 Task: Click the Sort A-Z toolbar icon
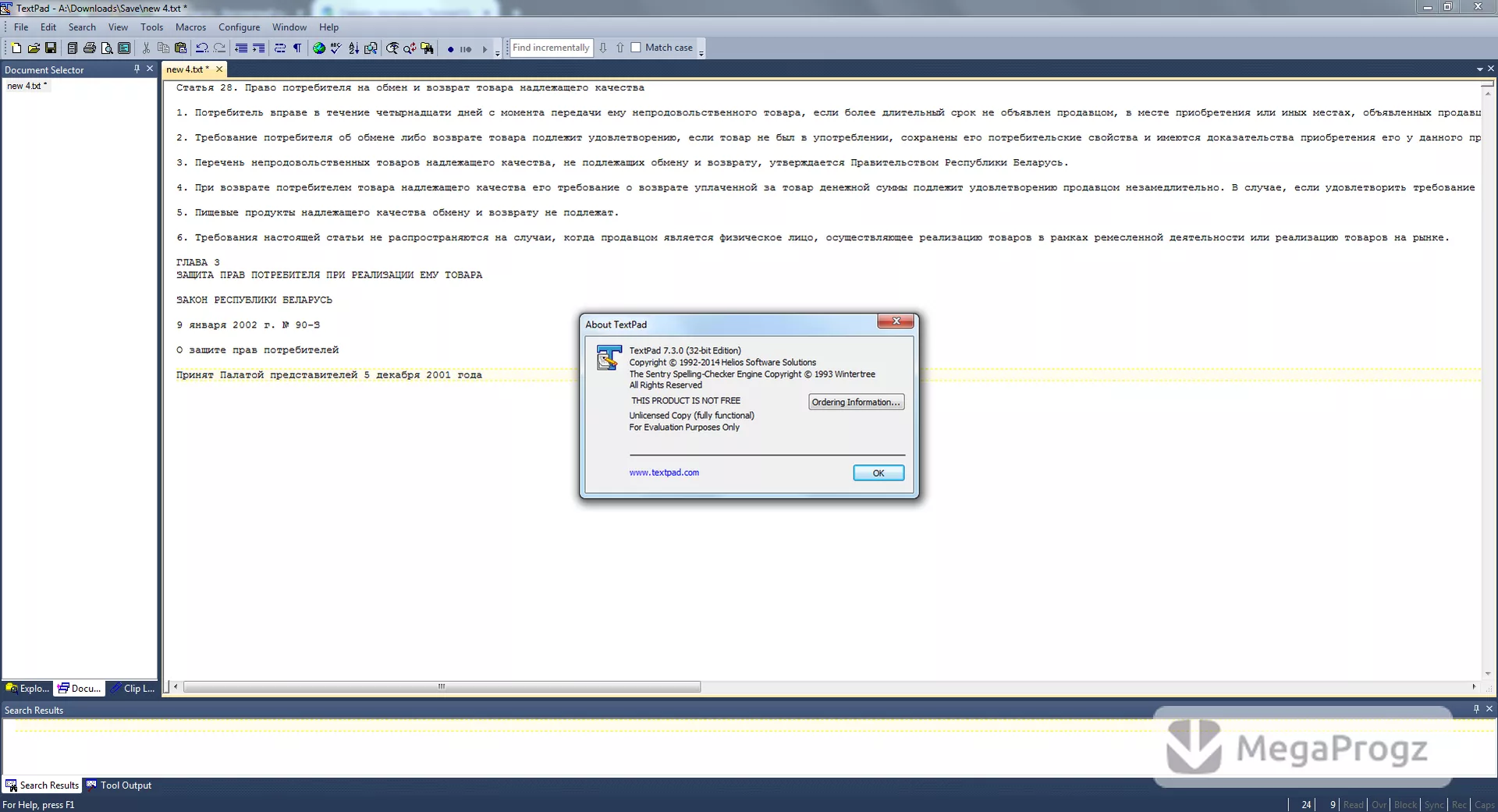(353, 48)
